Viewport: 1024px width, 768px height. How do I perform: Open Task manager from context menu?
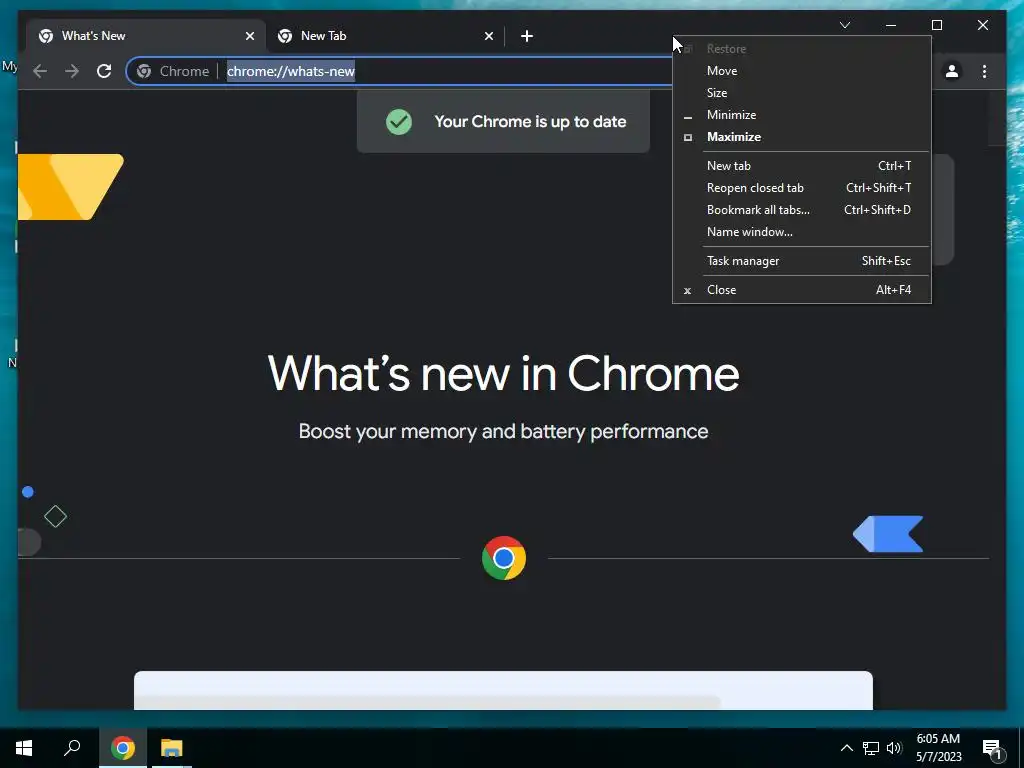802,261
